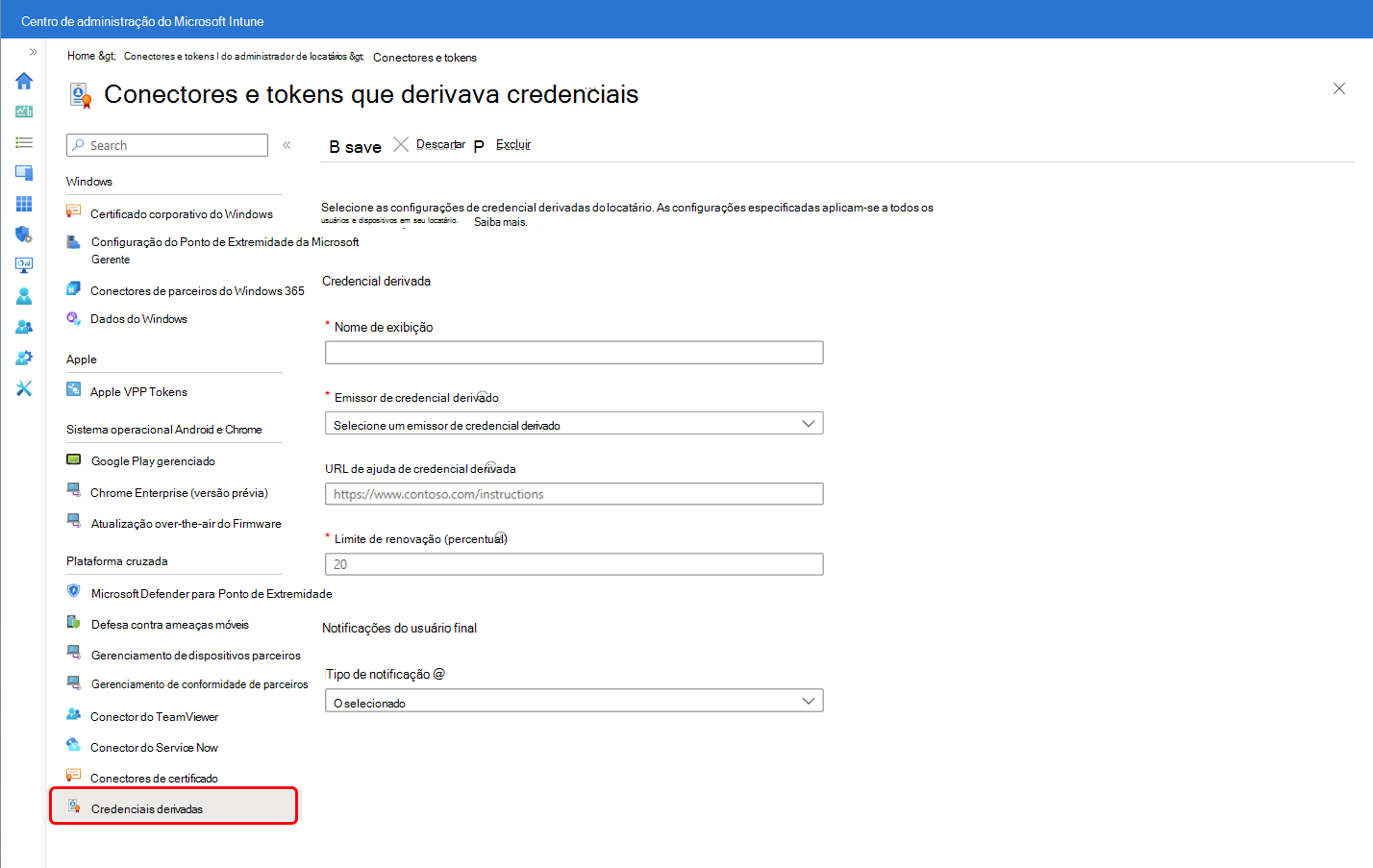Click the Certificado corporativo do Windows icon
The height and width of the screenshot is (868, 1373).
click(x=73, y=211)
